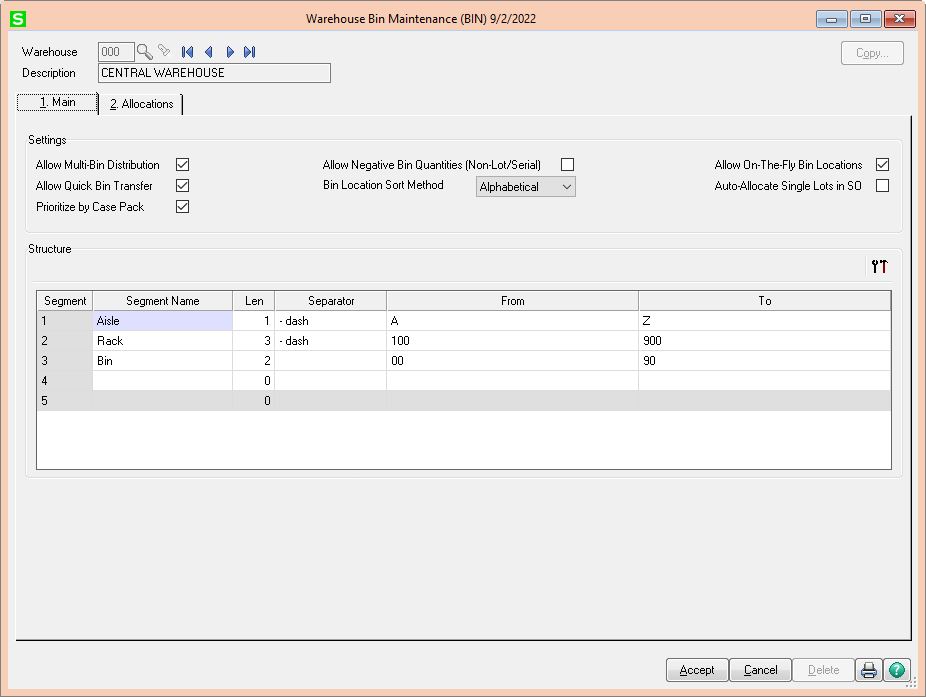Select segment row 4 header
926x697 pixels.
(65, 381)
